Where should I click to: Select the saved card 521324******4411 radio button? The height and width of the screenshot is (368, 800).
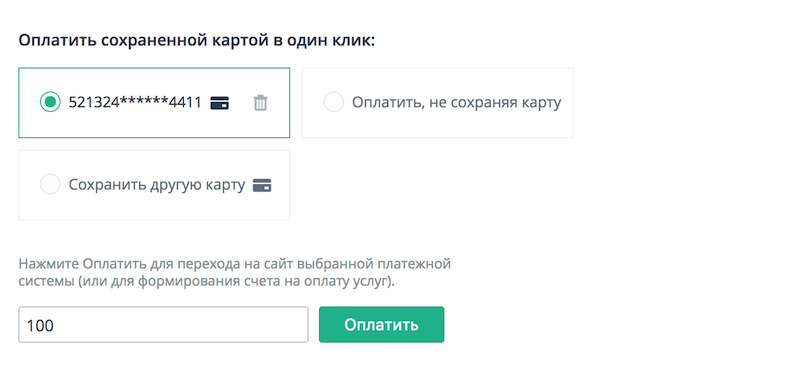(x=50, y=102)
